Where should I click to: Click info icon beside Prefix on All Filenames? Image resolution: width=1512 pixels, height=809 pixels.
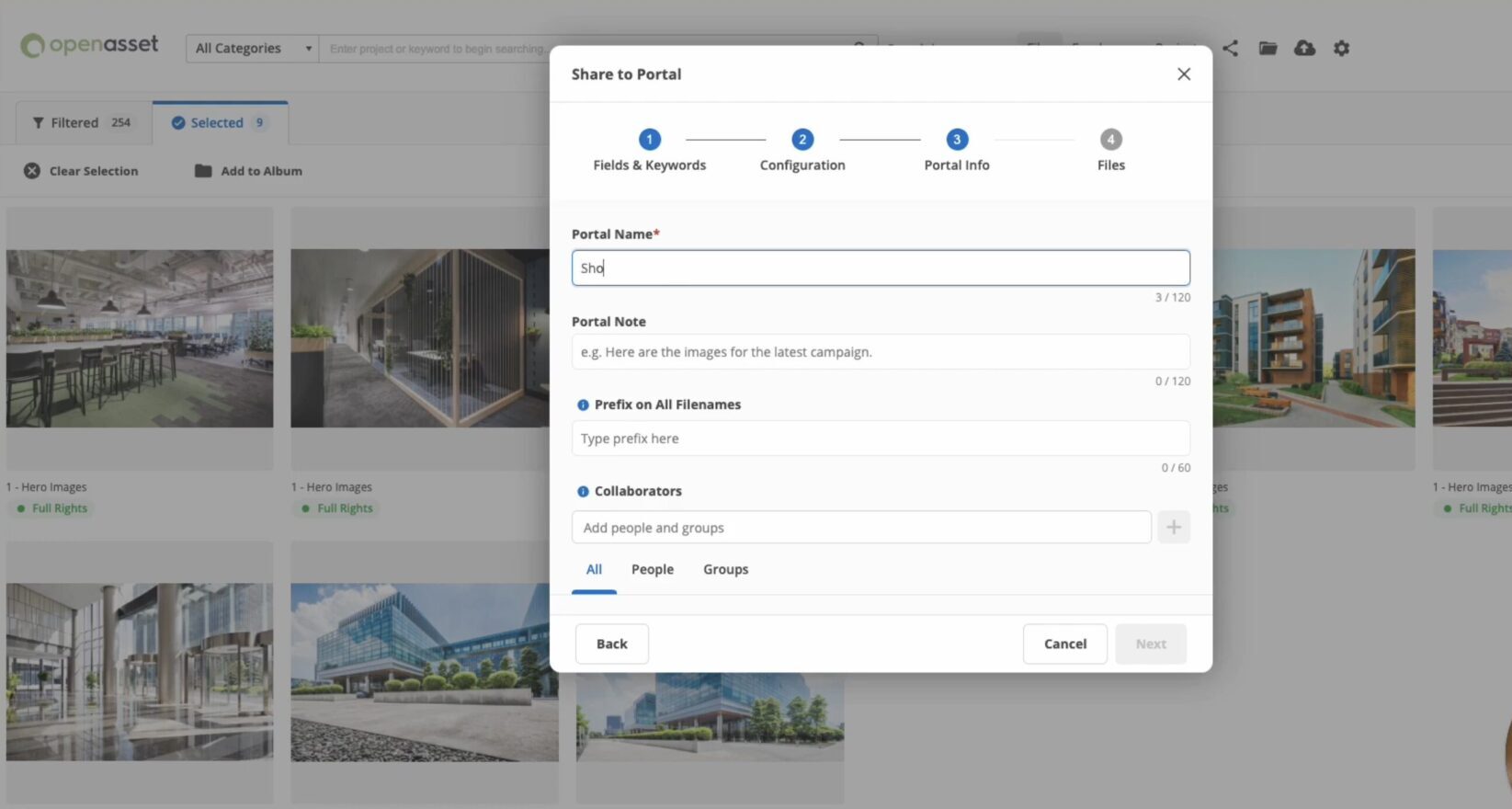pyautogui.click(x=583, y=404)
